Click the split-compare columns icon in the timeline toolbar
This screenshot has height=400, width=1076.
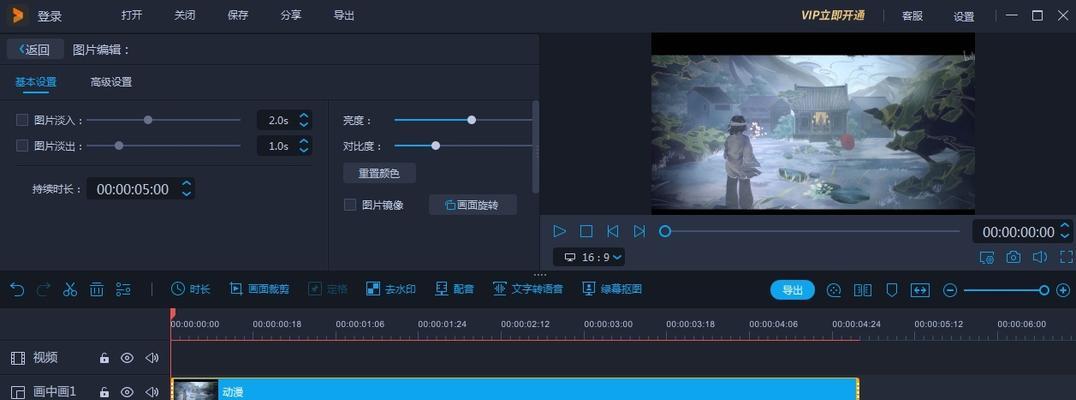[x=863, y=290]
